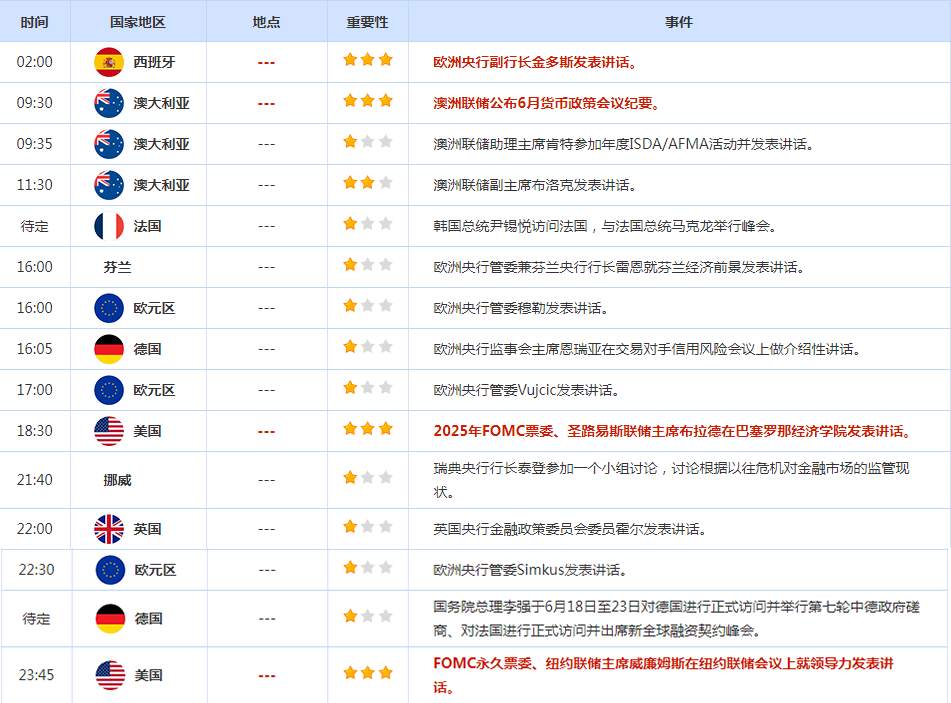The height and width of the screenshot is (703, 951).
Task: Click the Germany flag in the 16:05 row
Action: point(109,349)
